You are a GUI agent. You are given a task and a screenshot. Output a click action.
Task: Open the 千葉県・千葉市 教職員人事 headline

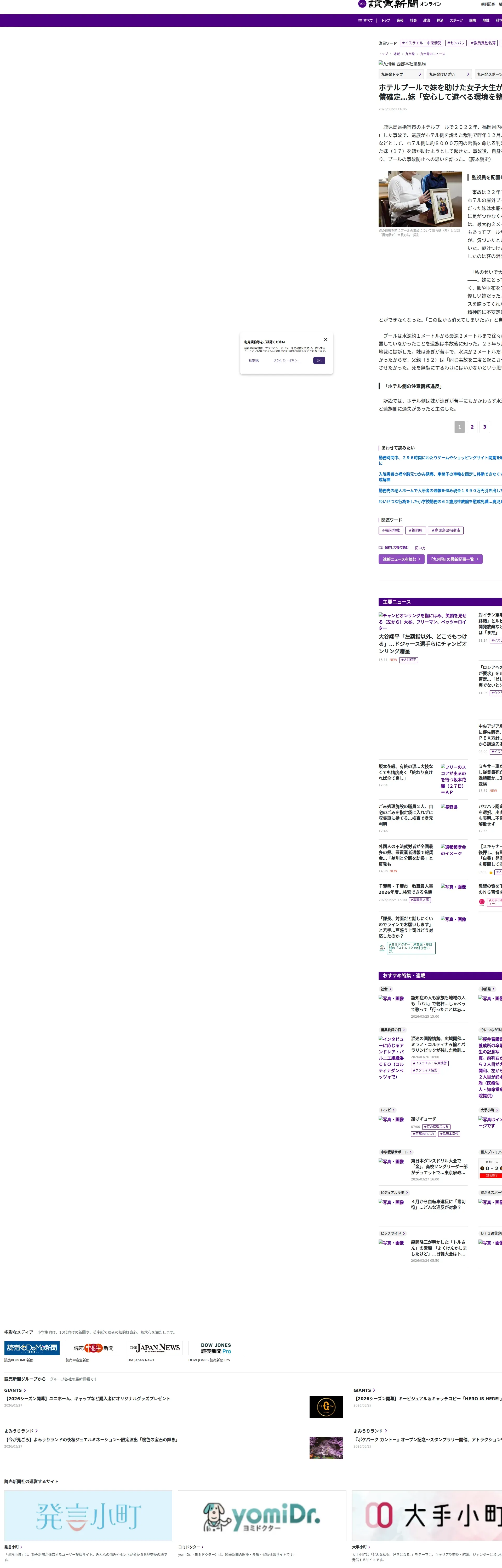point(406,889)
